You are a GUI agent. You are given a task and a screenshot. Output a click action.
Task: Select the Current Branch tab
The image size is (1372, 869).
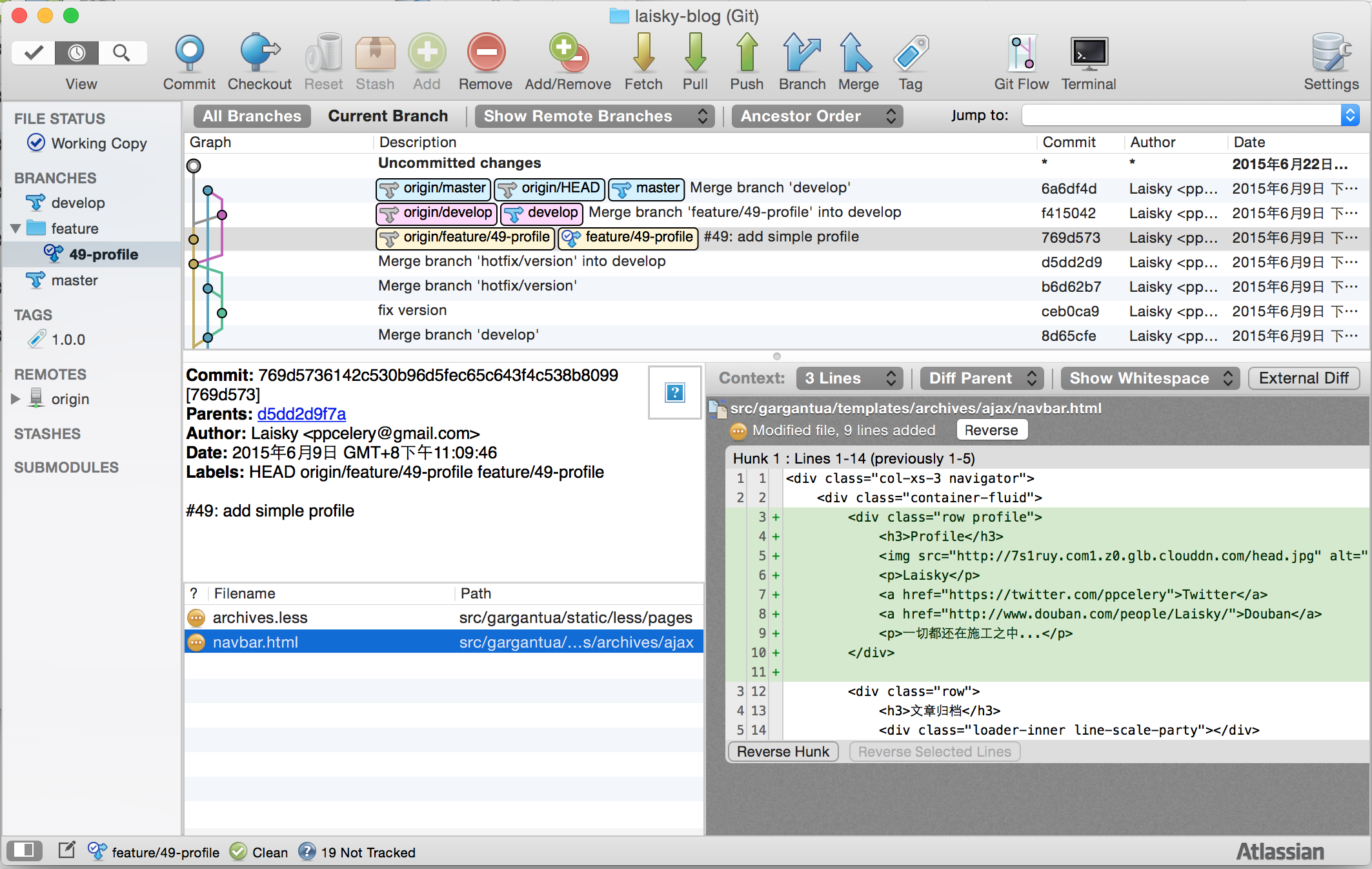[388, 116]
